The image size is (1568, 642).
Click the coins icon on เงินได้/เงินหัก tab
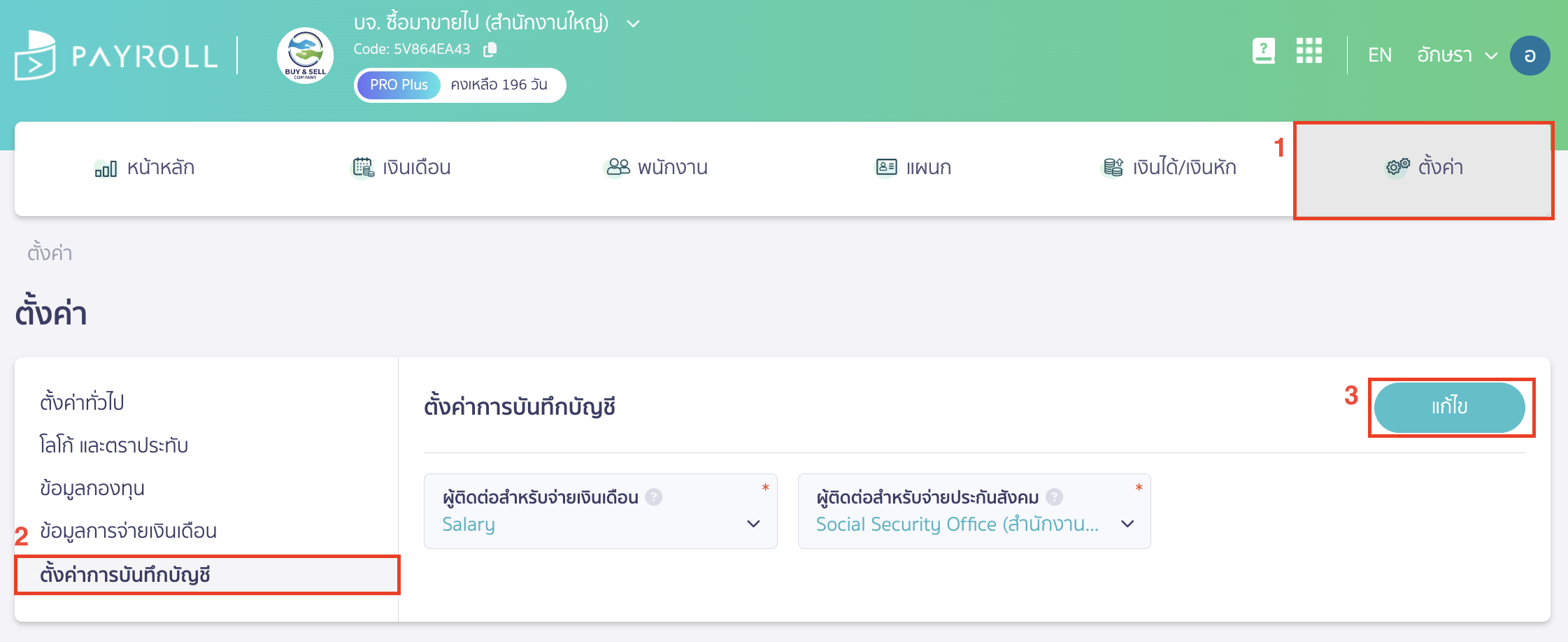[x=1112, y=167]
